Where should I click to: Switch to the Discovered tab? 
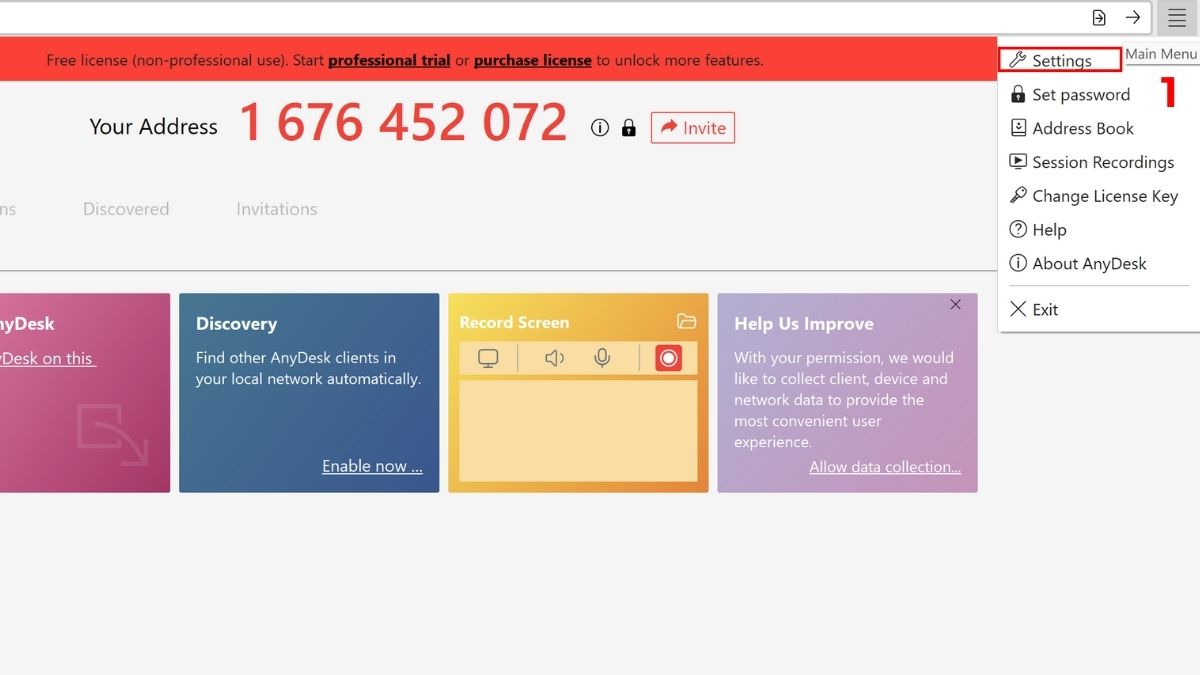click(126, 209)
